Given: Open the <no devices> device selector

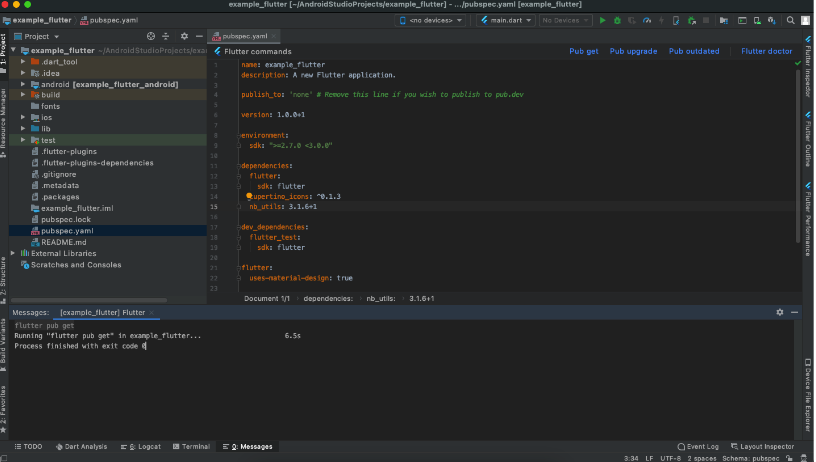Looking at the screenshot, I should point(431,20).
